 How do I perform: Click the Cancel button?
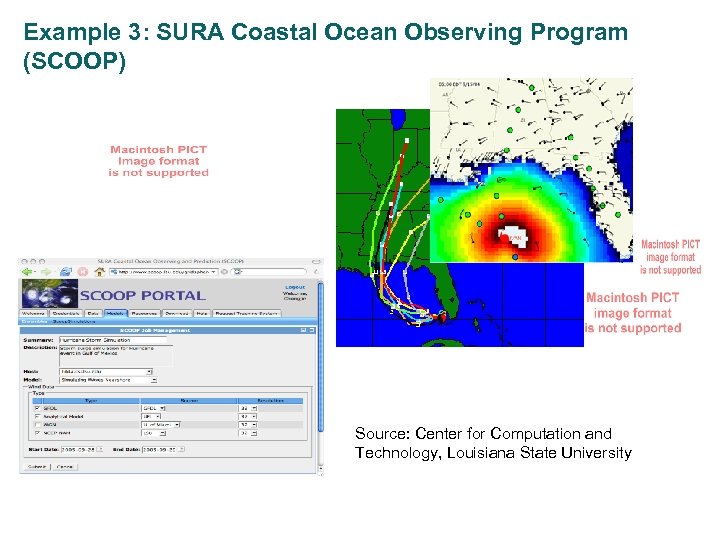65,467
